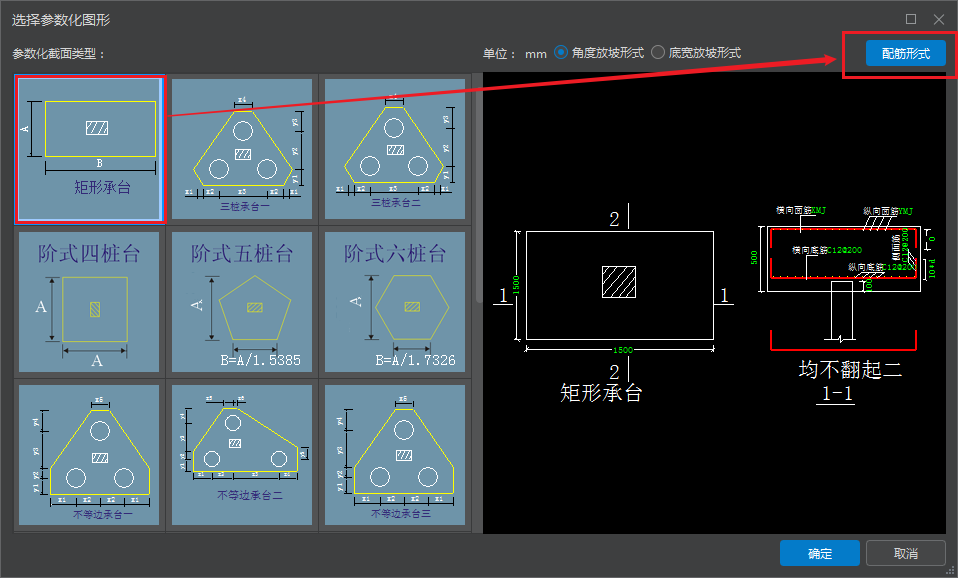This screenshot has width=958, height=578.
Task: Select the 三桩承台二 section thumbnail
Action: (x=395, y=149)
